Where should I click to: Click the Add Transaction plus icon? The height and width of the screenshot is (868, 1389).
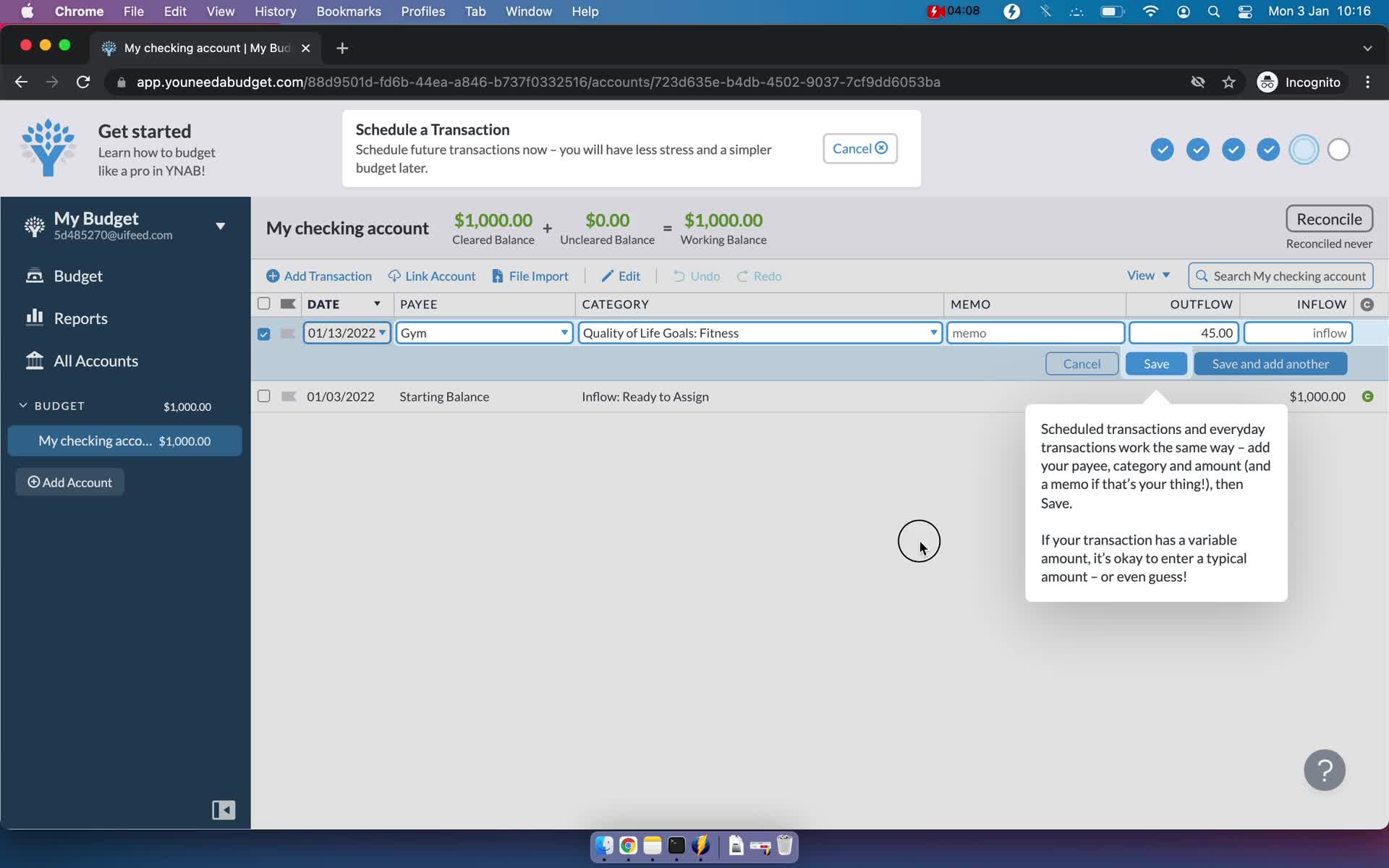(272, 276)
